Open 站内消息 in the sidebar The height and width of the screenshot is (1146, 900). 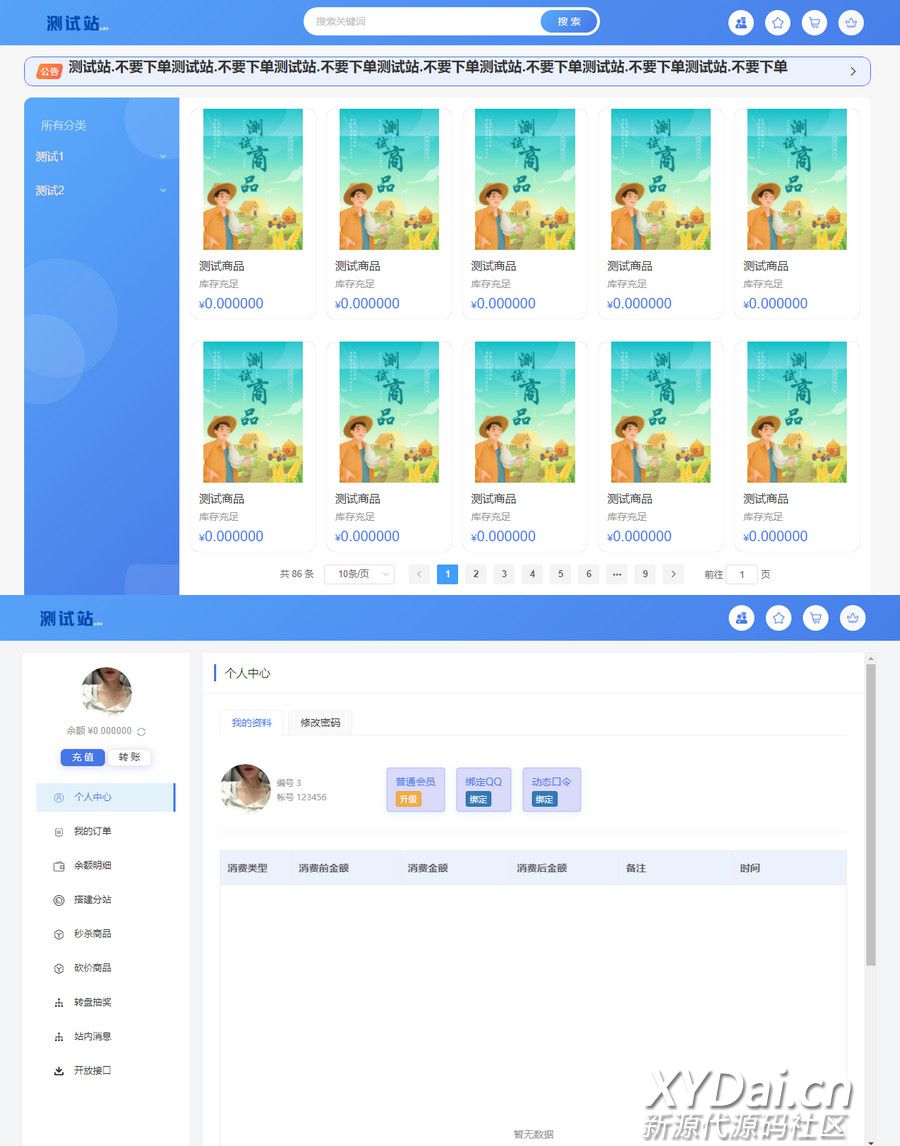(92, 1036)
